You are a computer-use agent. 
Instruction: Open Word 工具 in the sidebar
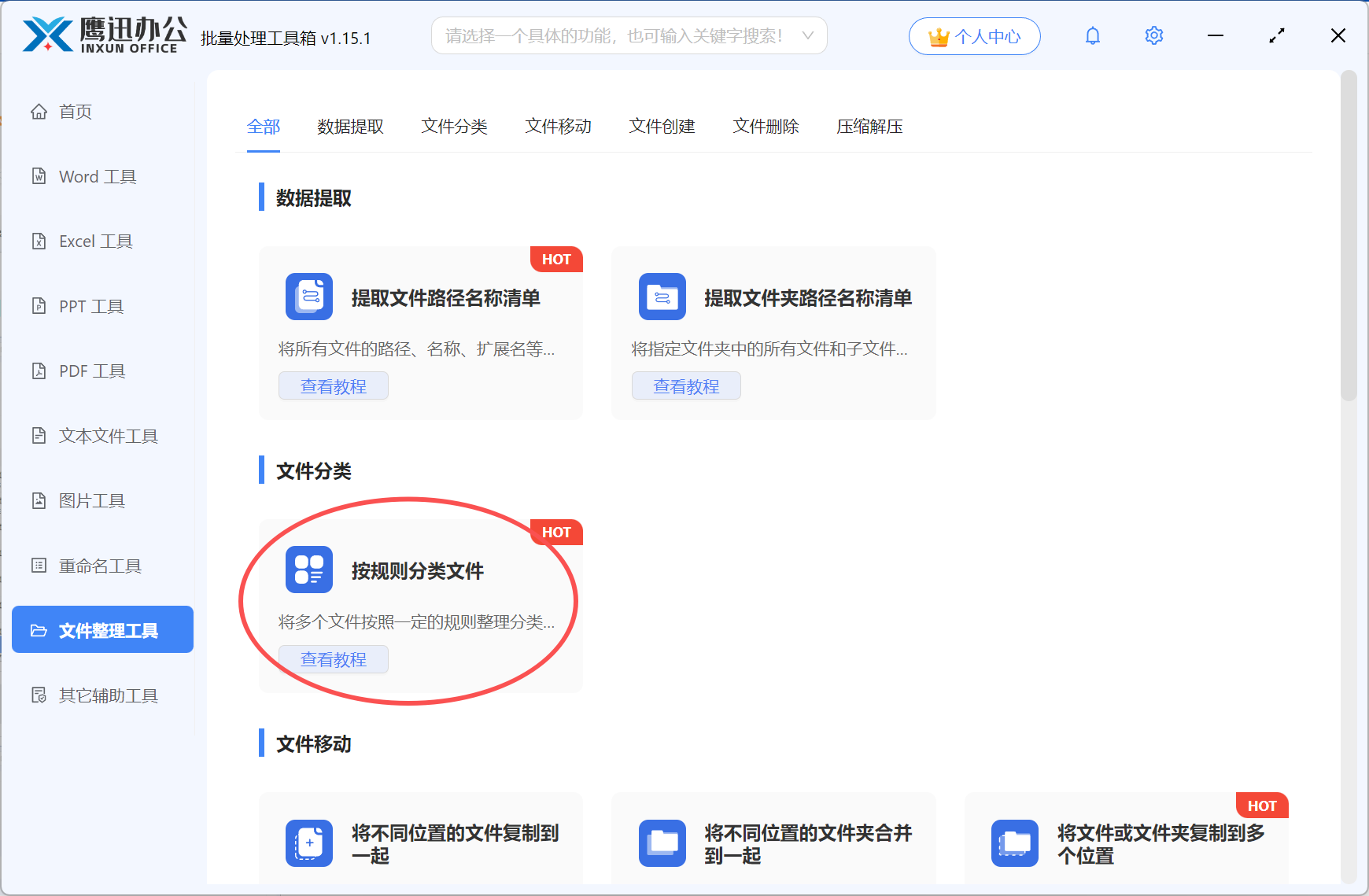(102, 176)
